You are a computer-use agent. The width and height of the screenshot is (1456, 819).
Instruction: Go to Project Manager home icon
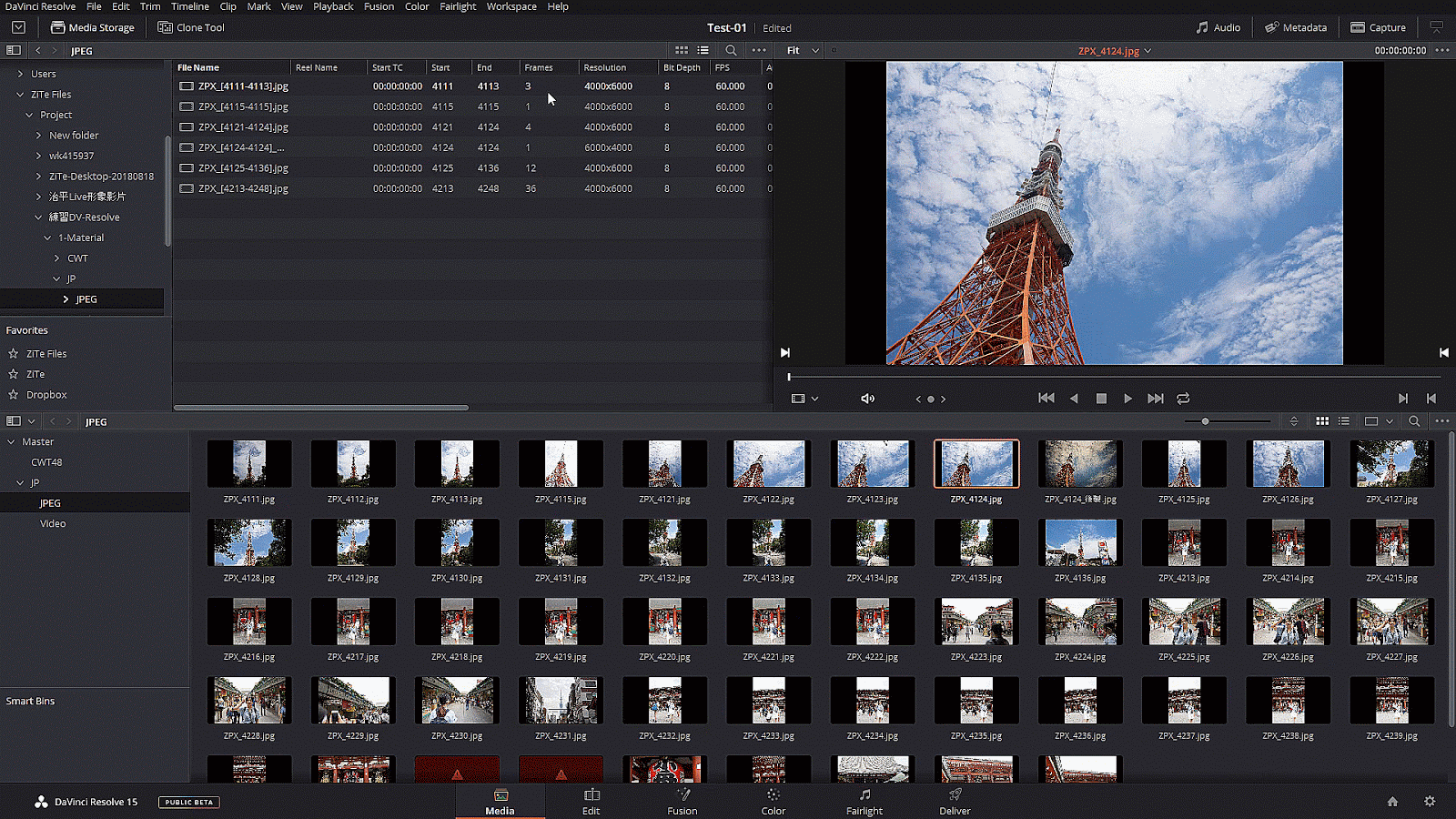1392,802
